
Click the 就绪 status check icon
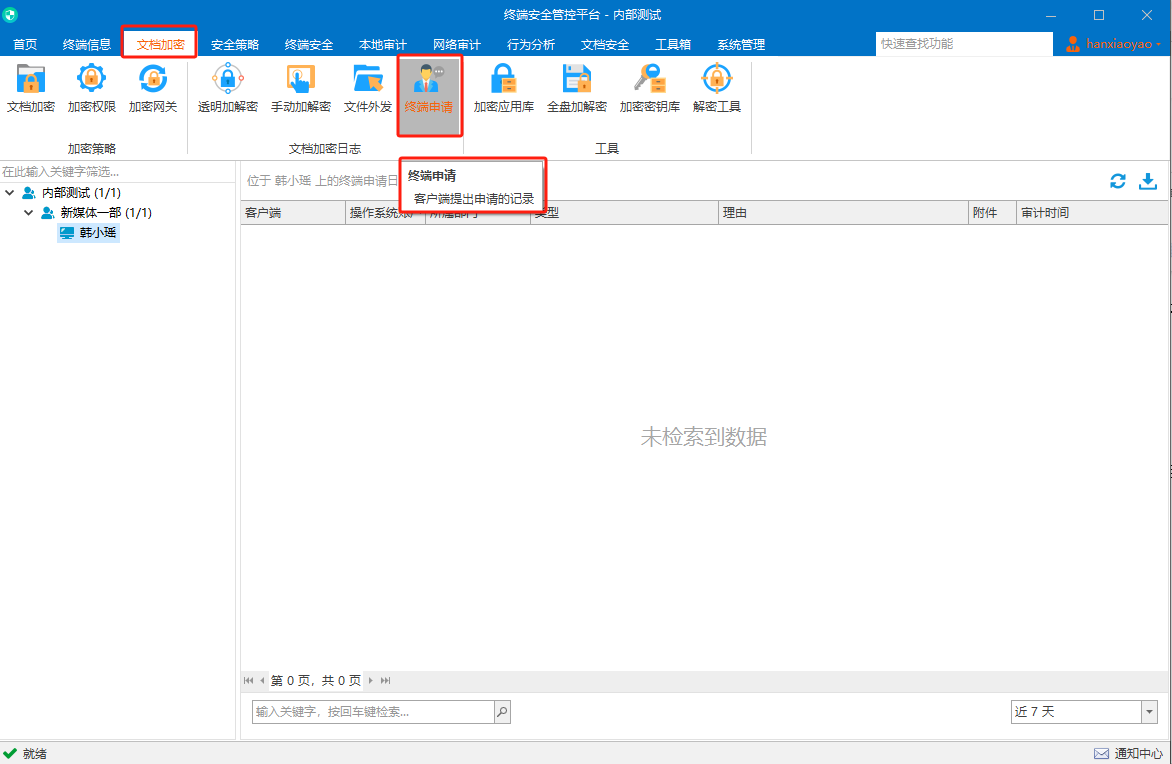tap(10, 754)
